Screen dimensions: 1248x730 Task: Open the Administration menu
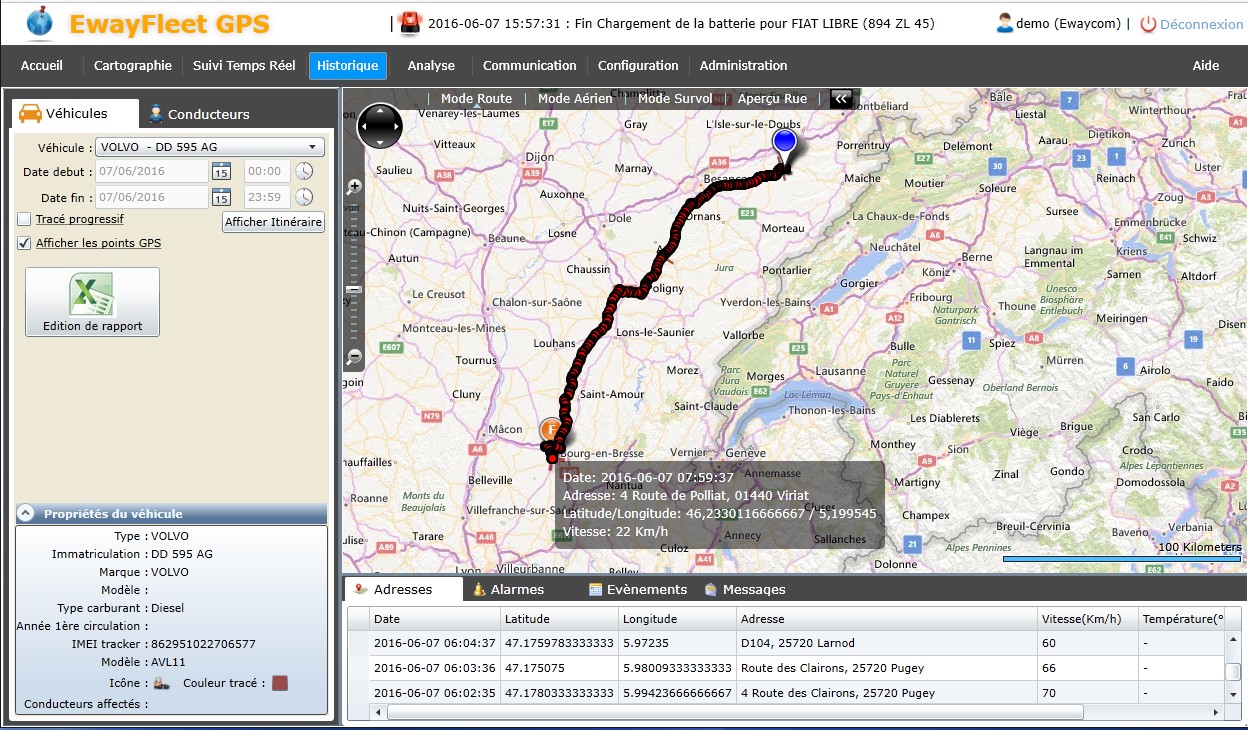pyautogui.click(x=743, y=66)
